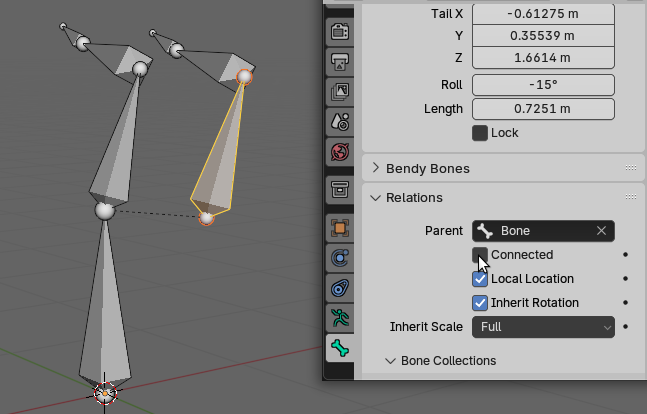The height and width of the screenshot is (414, 647).
Task: Open the Inherit Scale dropdown
Action: (x=543, y=327)
